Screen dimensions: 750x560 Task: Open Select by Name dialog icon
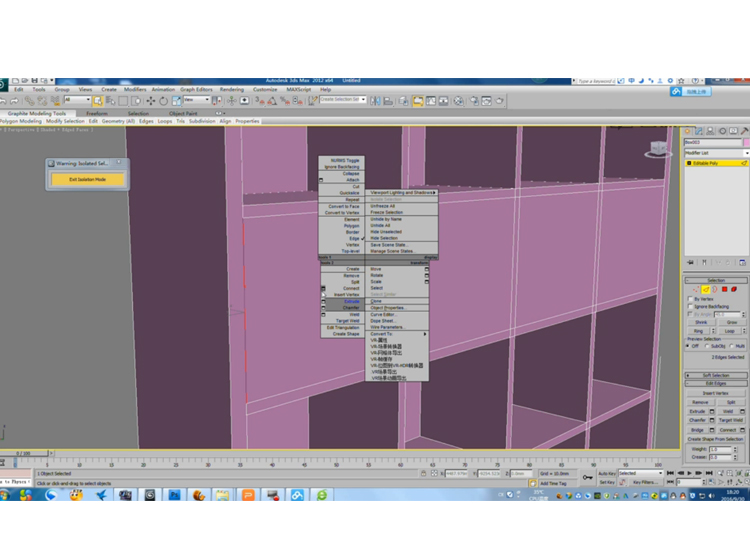click(110, 100)
